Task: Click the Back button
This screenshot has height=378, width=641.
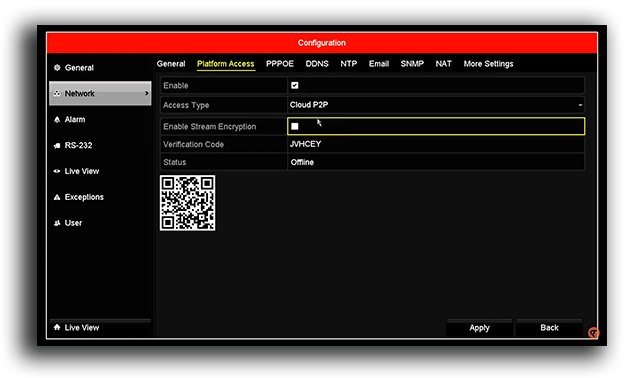Action: click(549, 328)
